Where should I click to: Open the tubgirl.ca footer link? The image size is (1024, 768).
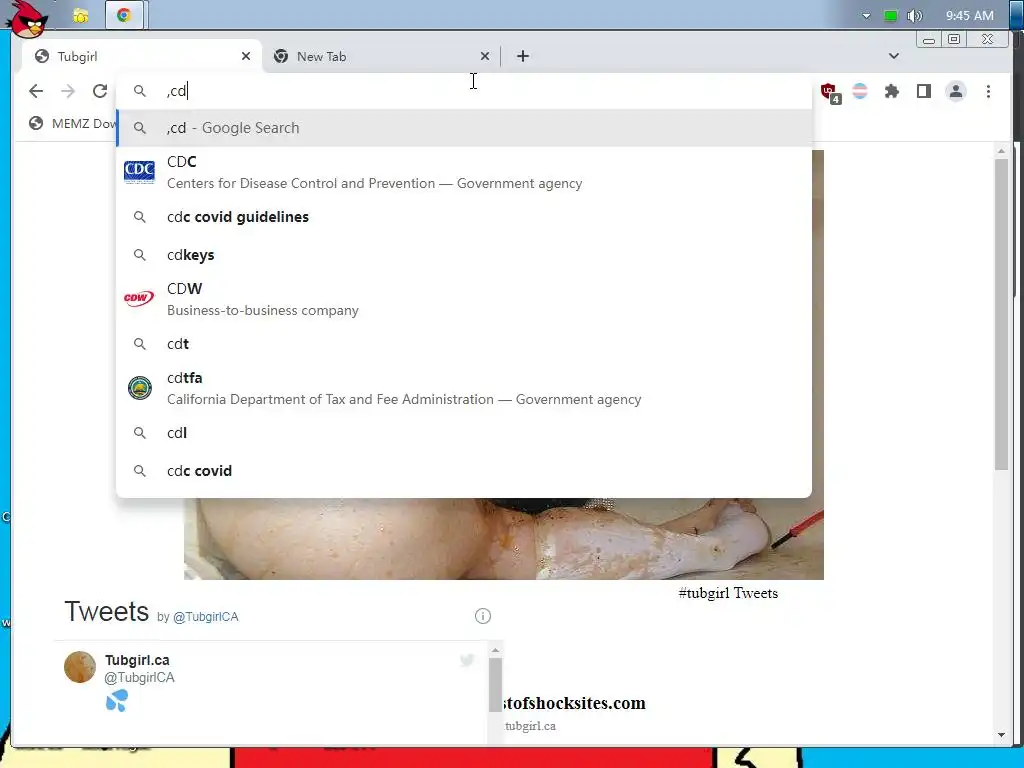point(530,726)
